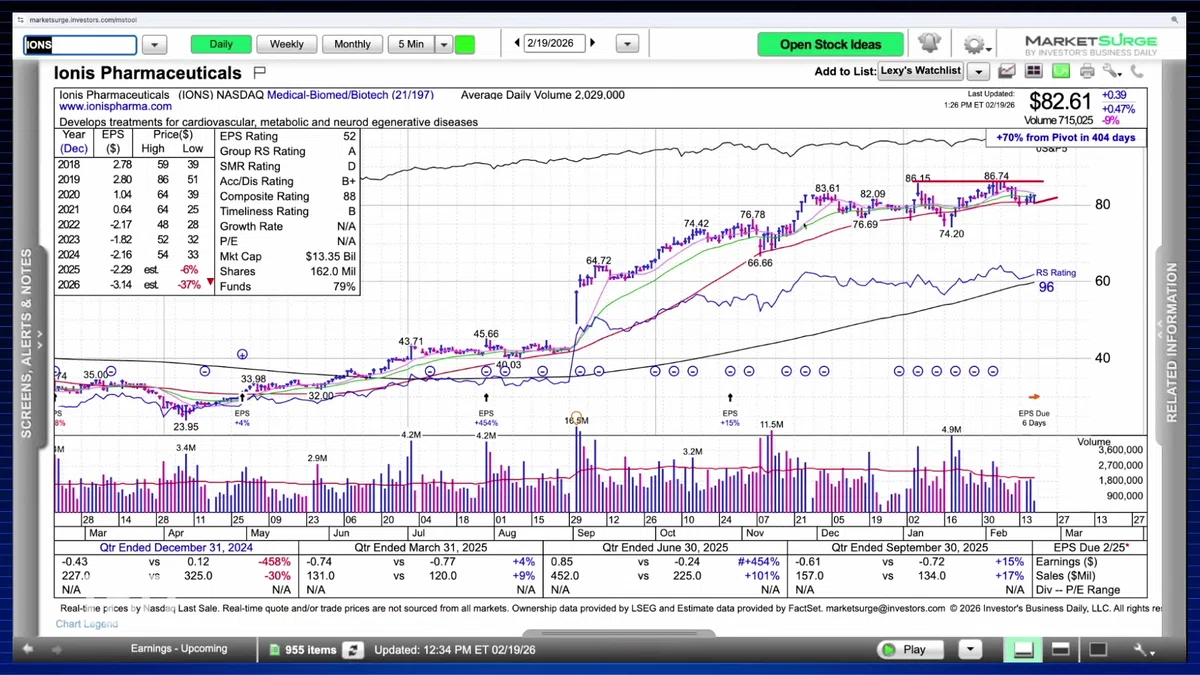This screenshot has height=675, width=1200.
Task: Switch to Weekly chart interval
Action: [x=287, y=44]
